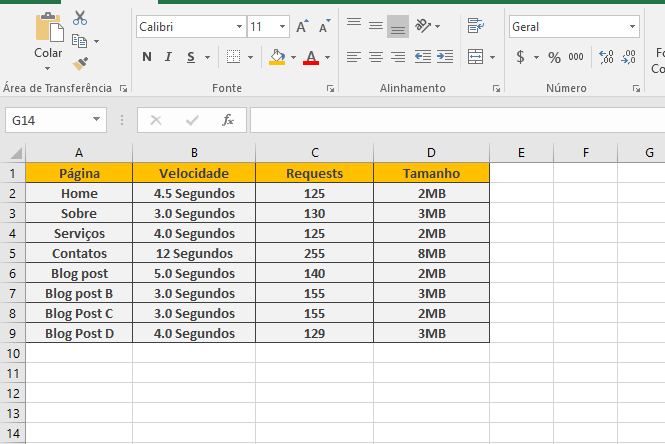
Task: Apply font color with red A icon
Action: point(311,57)
